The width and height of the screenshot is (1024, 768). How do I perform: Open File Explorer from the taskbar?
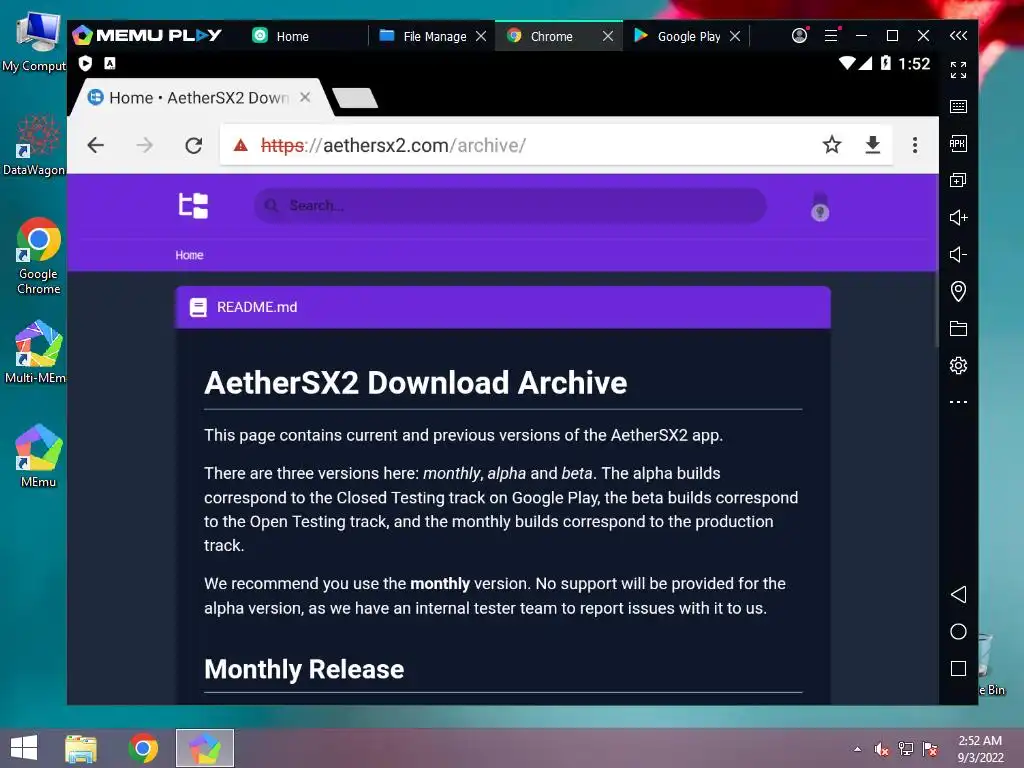(81, 748)
